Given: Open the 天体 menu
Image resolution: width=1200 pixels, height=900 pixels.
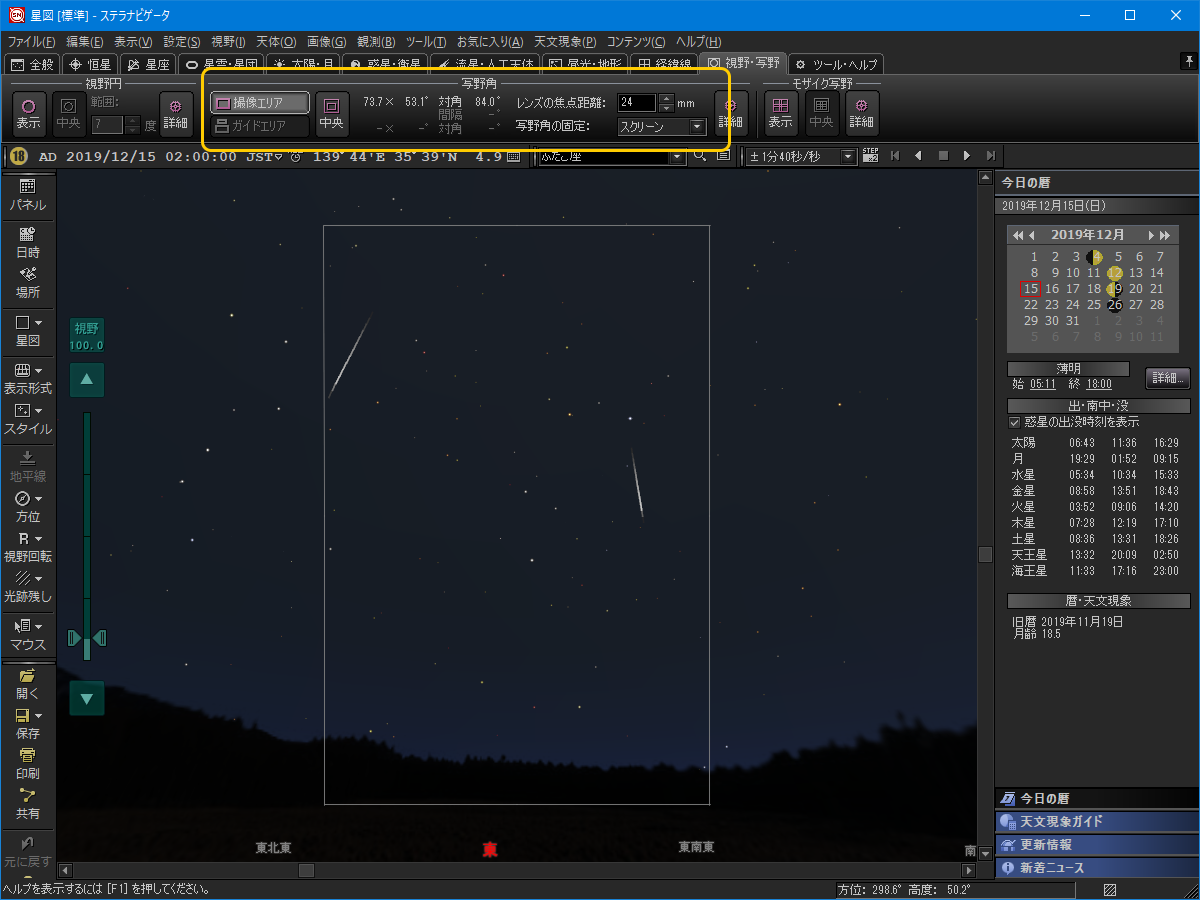Looking at the screenshot, I should click(x=276, y=42).
